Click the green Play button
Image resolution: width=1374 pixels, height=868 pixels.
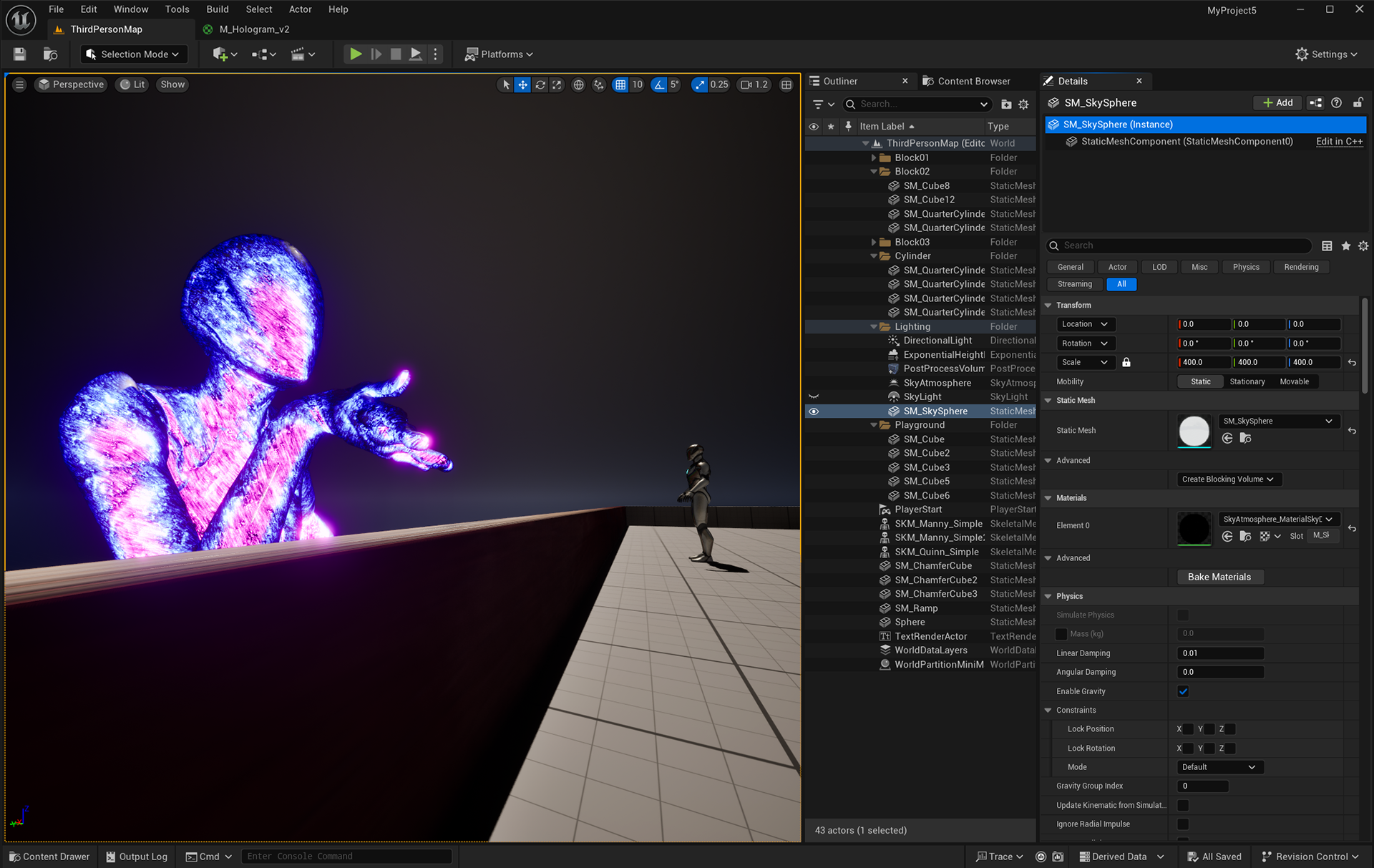click(355, 54)
